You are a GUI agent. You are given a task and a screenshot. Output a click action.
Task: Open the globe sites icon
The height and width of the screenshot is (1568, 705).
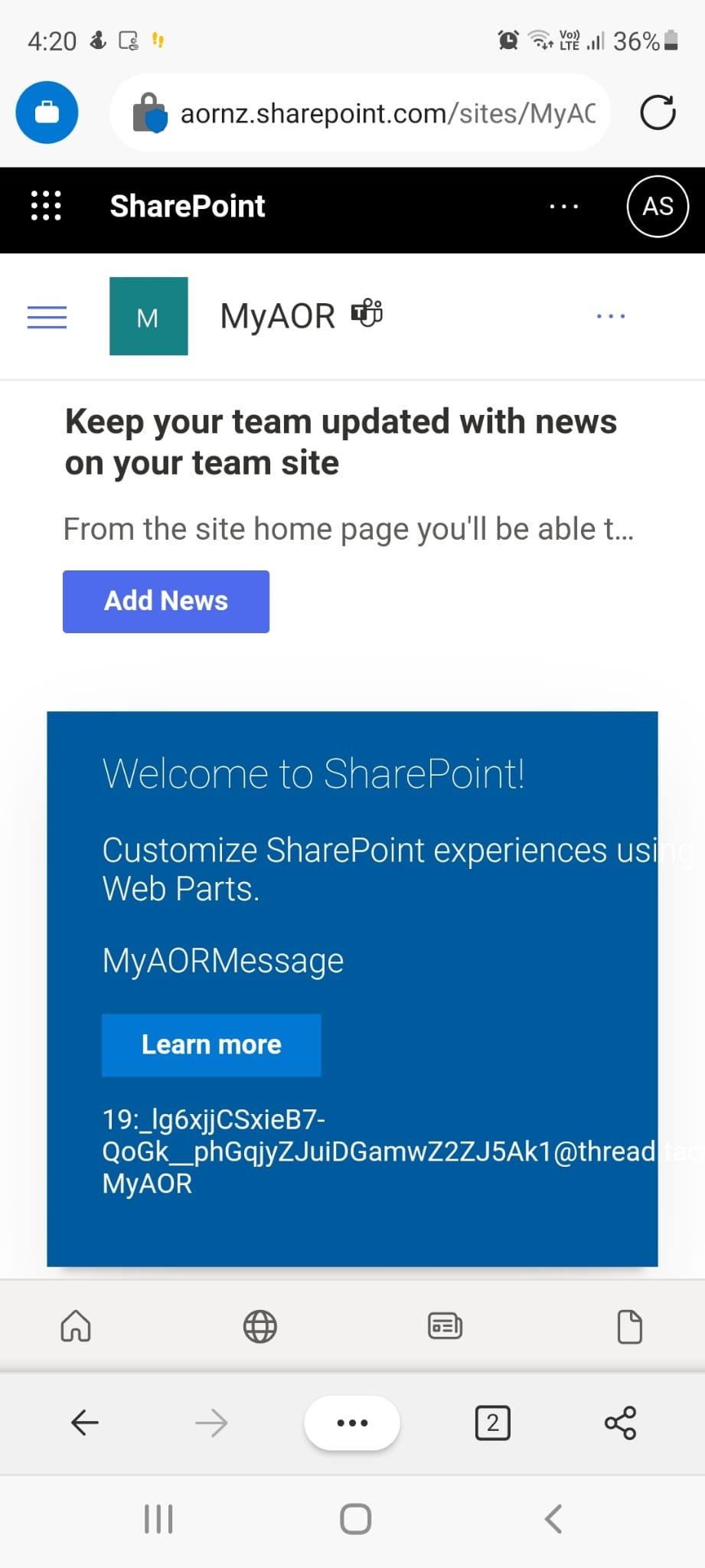coord(260,1326)
